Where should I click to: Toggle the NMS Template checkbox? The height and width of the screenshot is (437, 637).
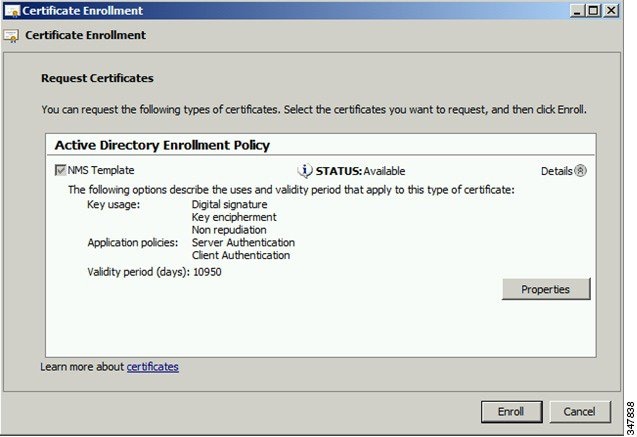(x=60, y=170)
